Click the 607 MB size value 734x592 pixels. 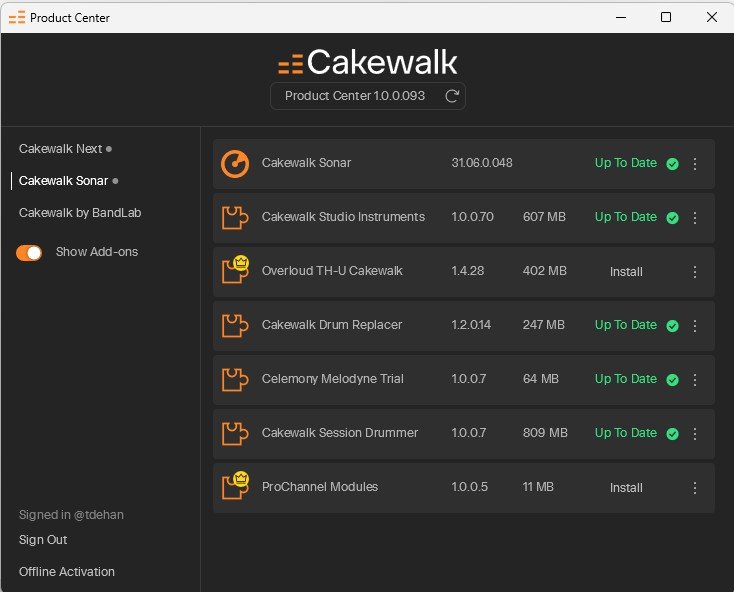point(544,217)
